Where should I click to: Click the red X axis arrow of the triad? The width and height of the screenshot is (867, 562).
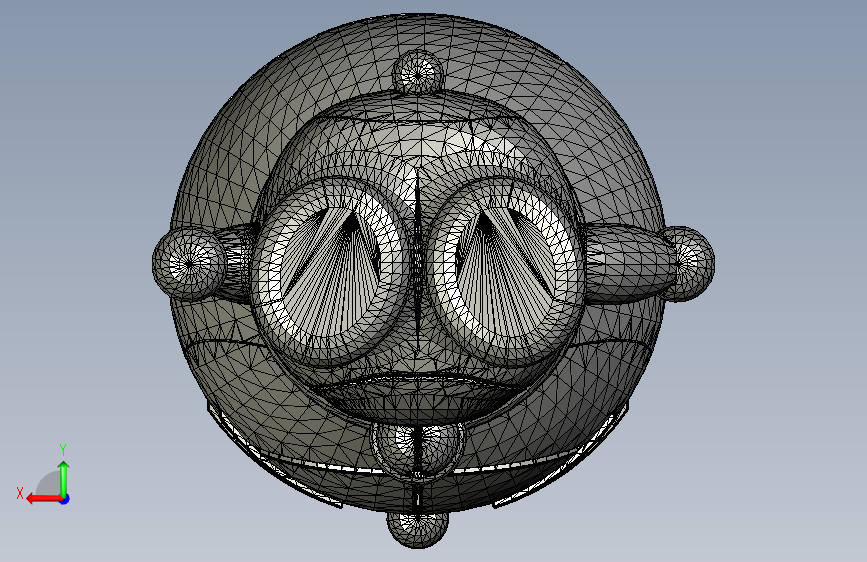[44, 499]
